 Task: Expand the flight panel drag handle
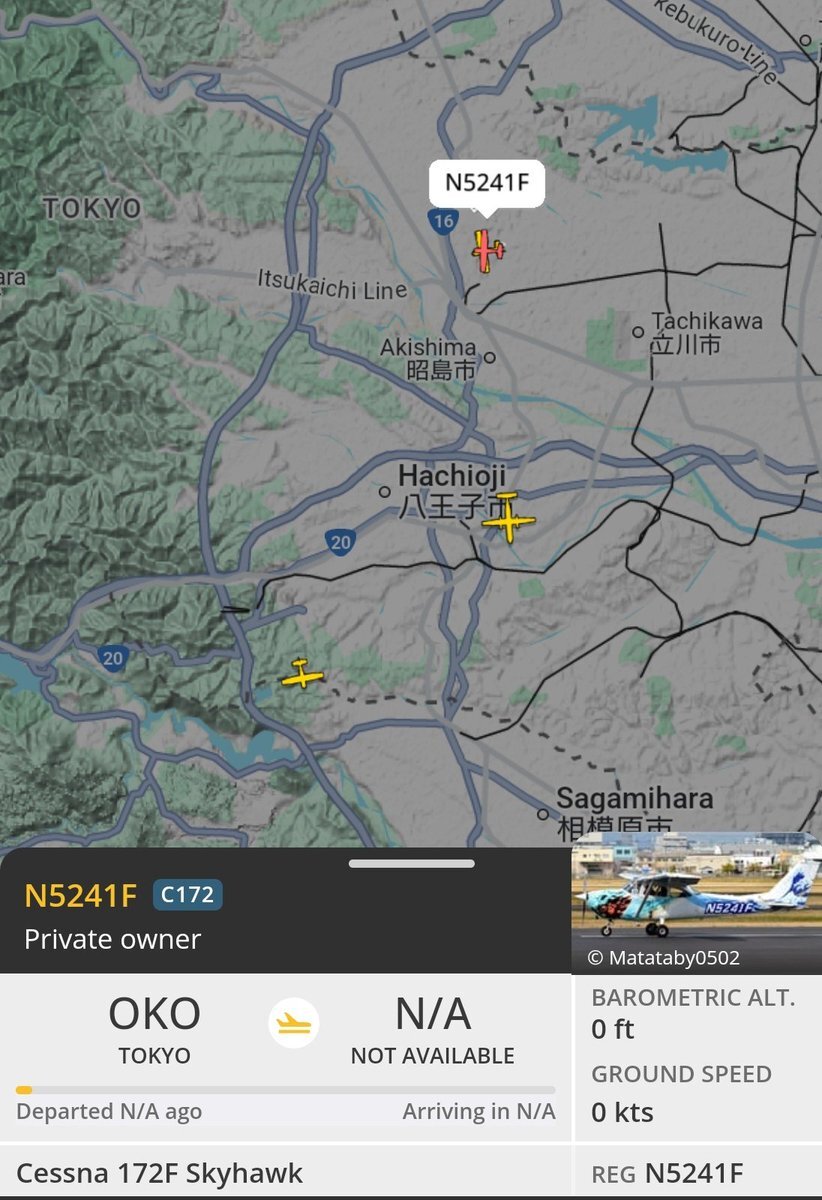(x=412, y=863)
